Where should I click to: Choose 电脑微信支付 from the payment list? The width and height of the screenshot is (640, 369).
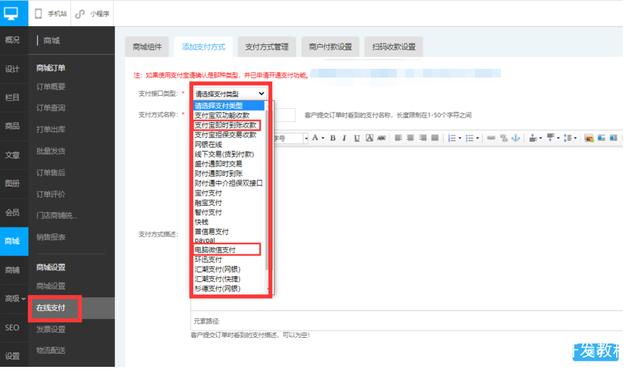click(216, 249)
